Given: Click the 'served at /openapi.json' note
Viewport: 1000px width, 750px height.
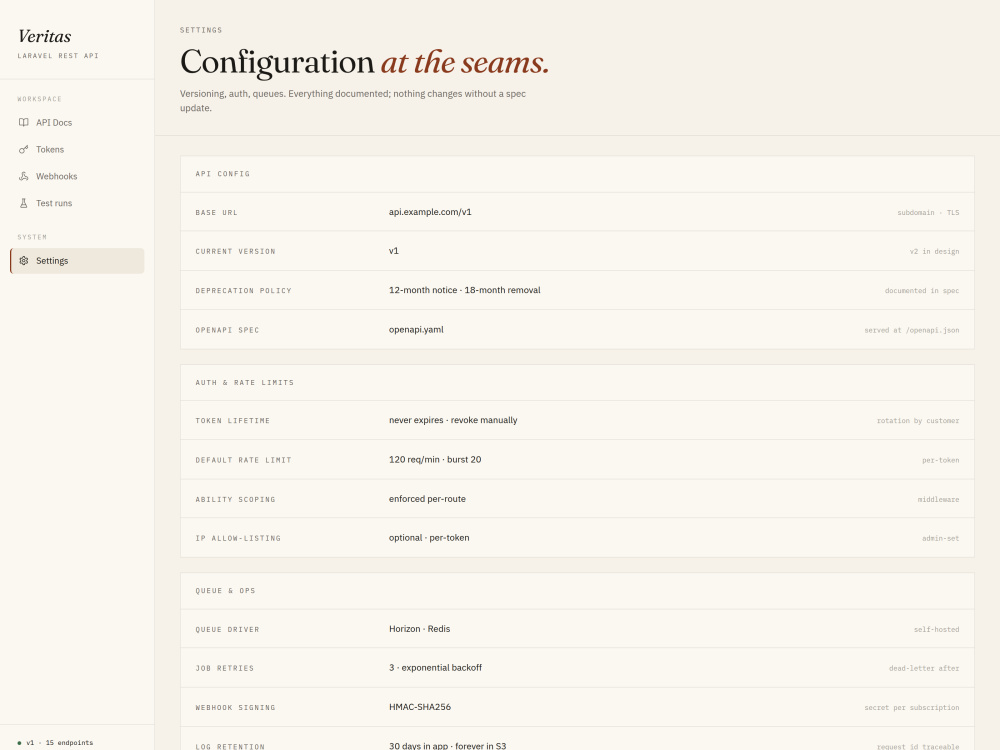Looking at the screenshot, I should pyautogui.click(x=911, y=330).
